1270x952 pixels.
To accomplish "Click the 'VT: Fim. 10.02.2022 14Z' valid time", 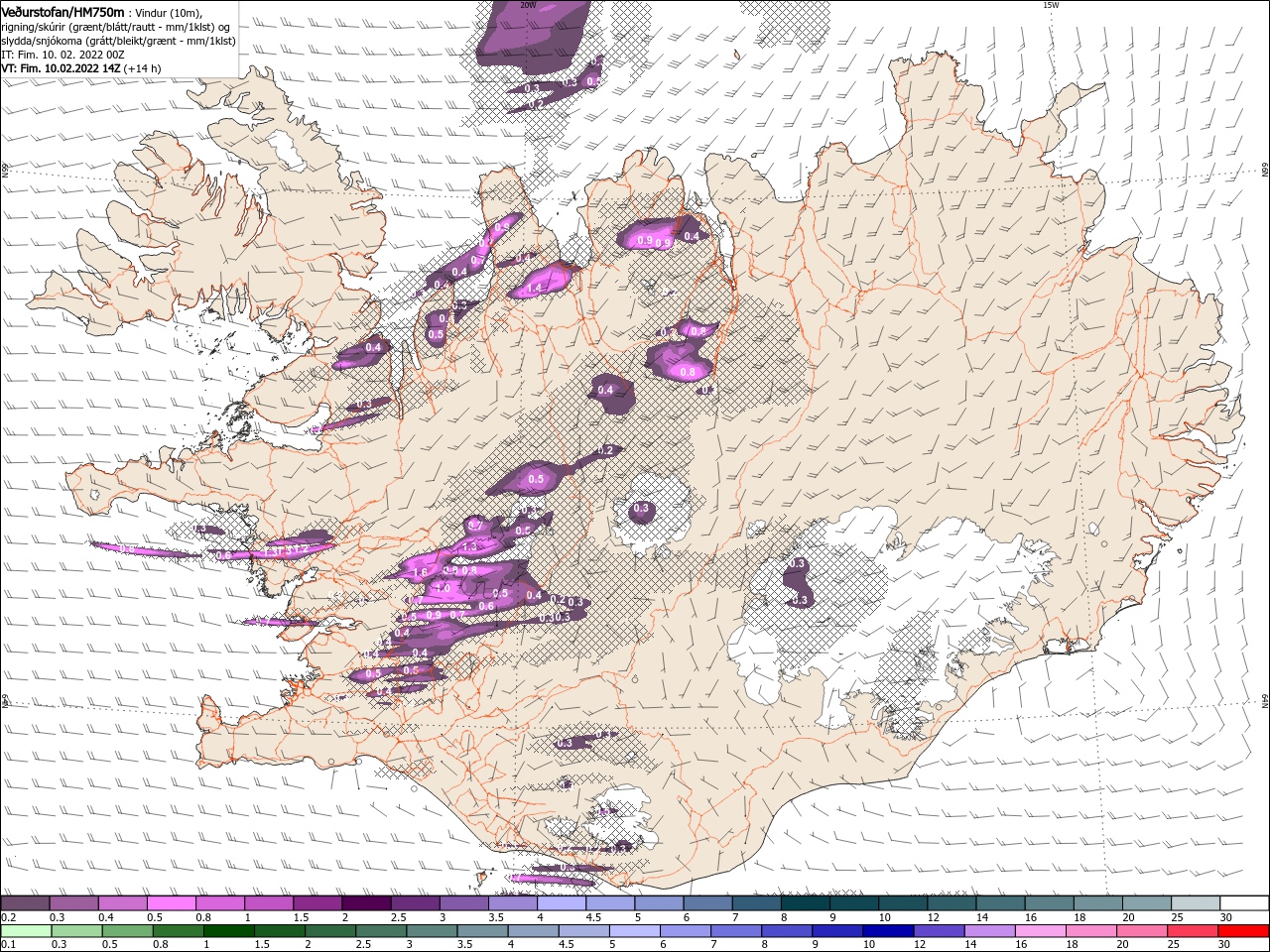I will [62, 68].
